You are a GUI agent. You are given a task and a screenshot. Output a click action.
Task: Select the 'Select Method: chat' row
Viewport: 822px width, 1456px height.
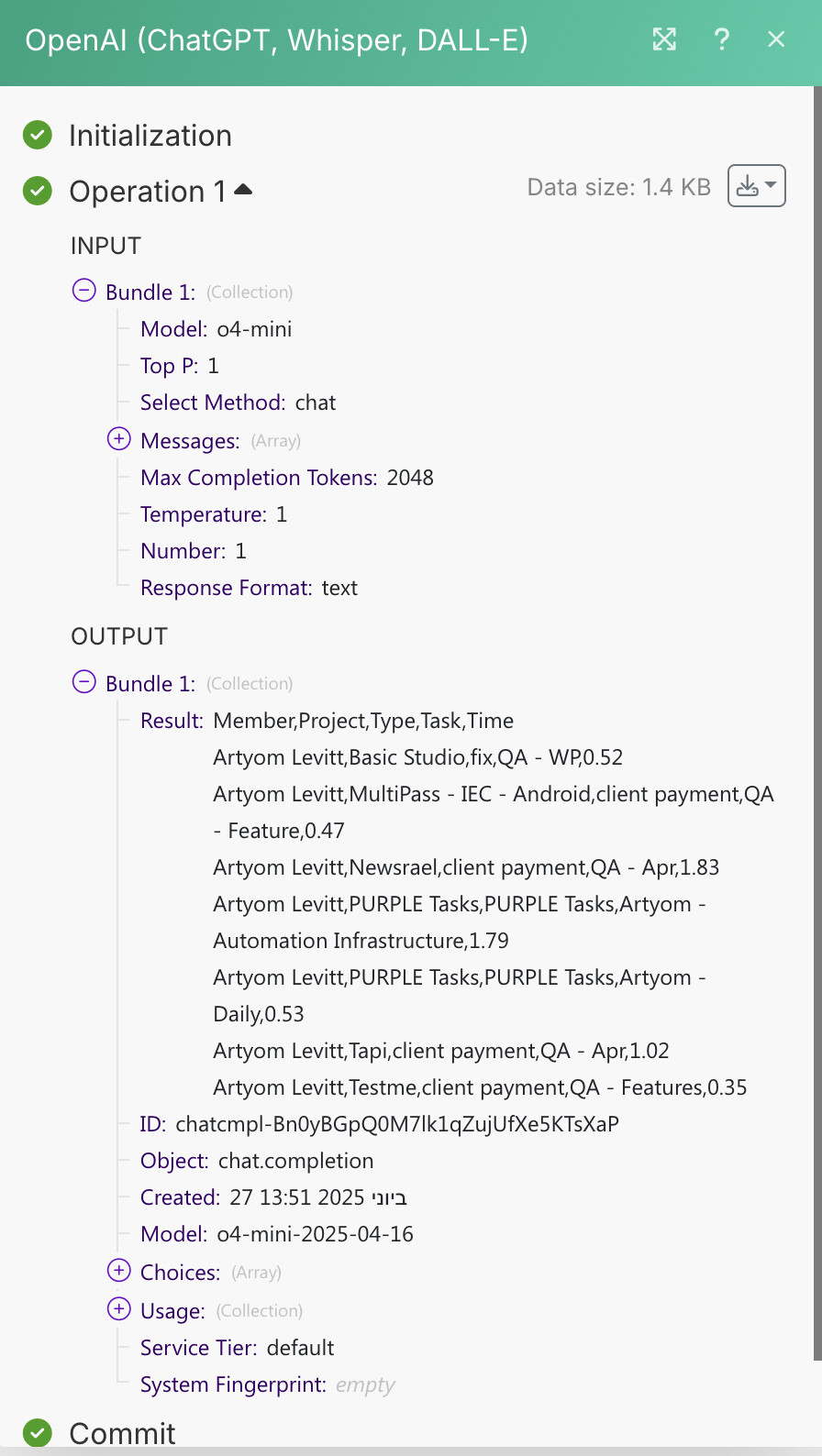239,403
